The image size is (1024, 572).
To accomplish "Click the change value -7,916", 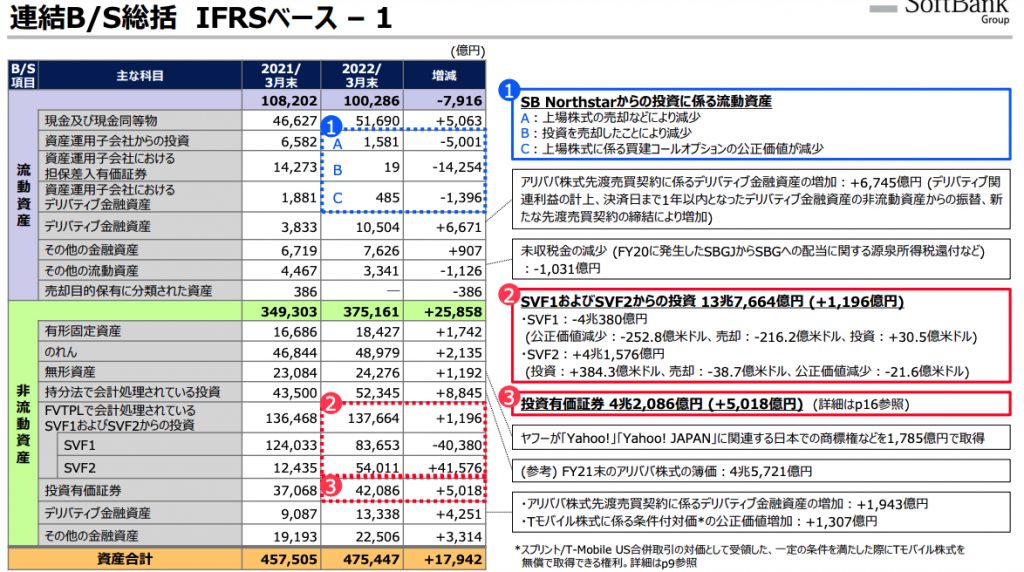I will click(x=460, y=101).
